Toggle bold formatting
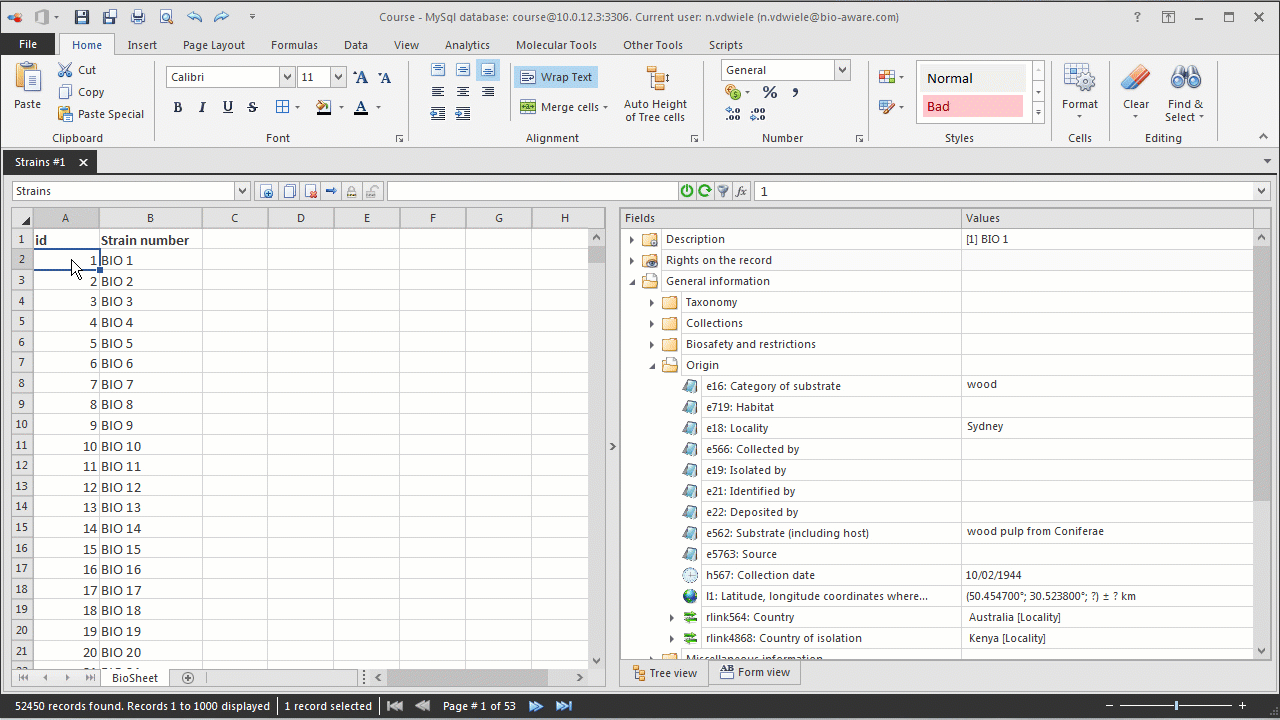The width and height of the screenshot is (1280, 720). [178, 107]
